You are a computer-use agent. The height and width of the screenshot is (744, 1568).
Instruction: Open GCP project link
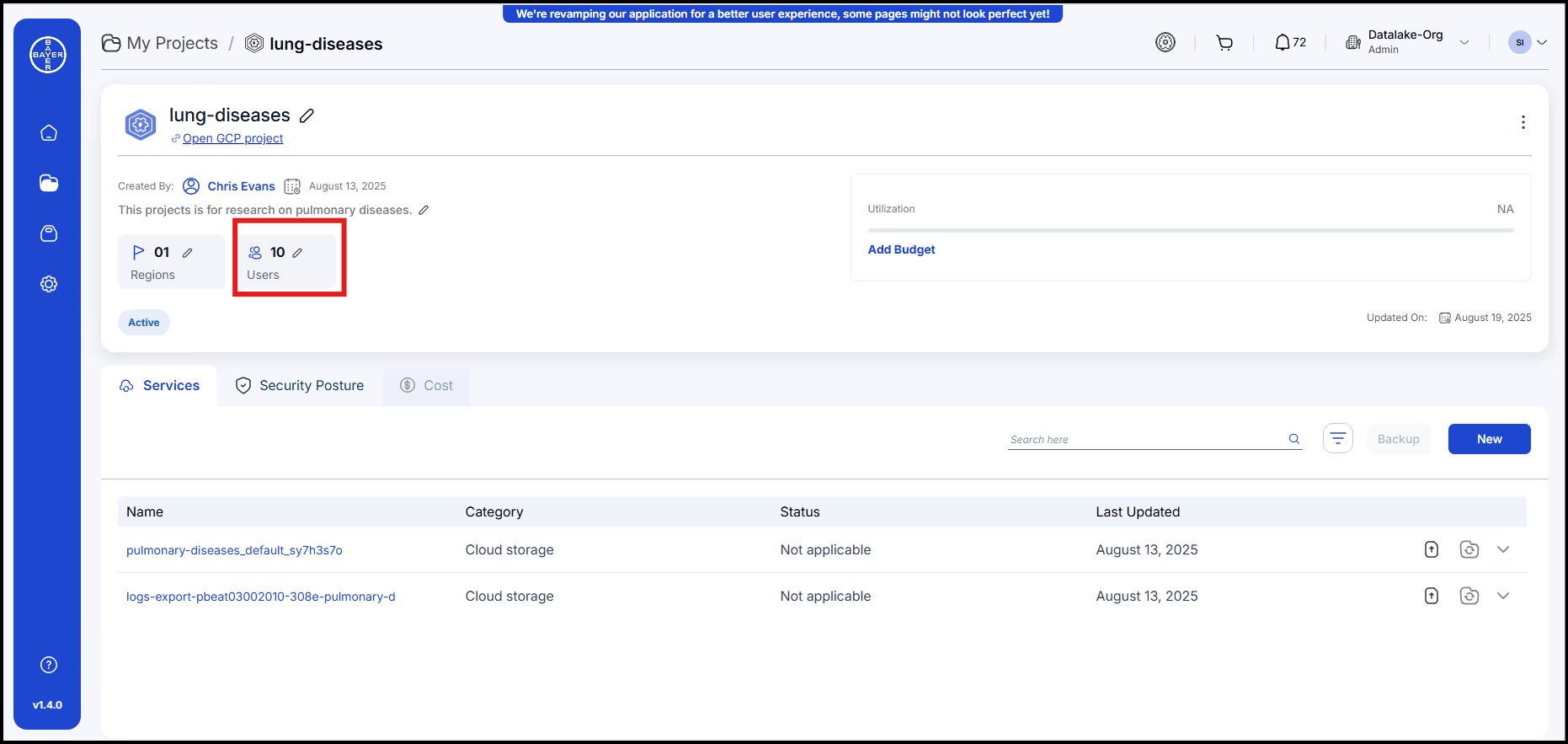click(232, 138)
